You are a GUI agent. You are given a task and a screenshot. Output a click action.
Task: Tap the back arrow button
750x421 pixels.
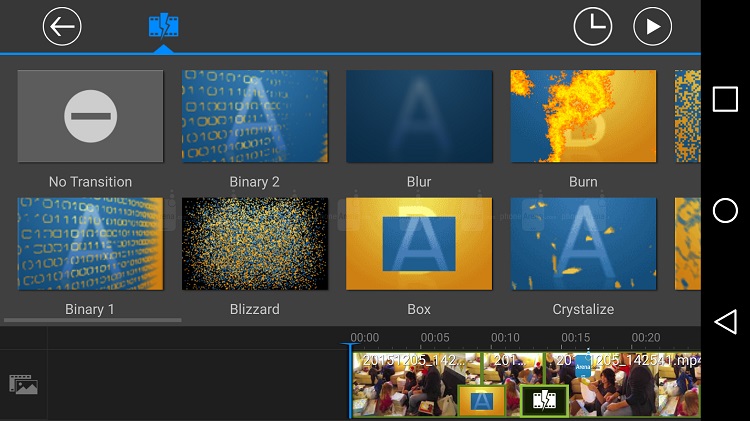[x=62, y=26]
